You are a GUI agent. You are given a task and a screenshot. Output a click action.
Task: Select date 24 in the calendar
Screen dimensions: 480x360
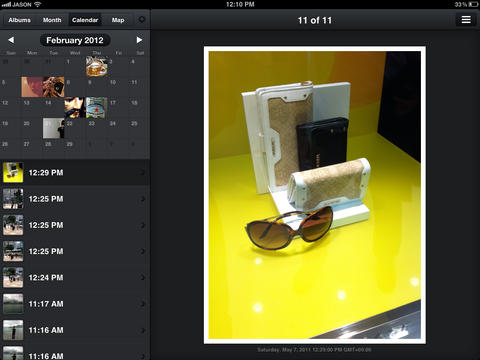[x=118, y=128]
